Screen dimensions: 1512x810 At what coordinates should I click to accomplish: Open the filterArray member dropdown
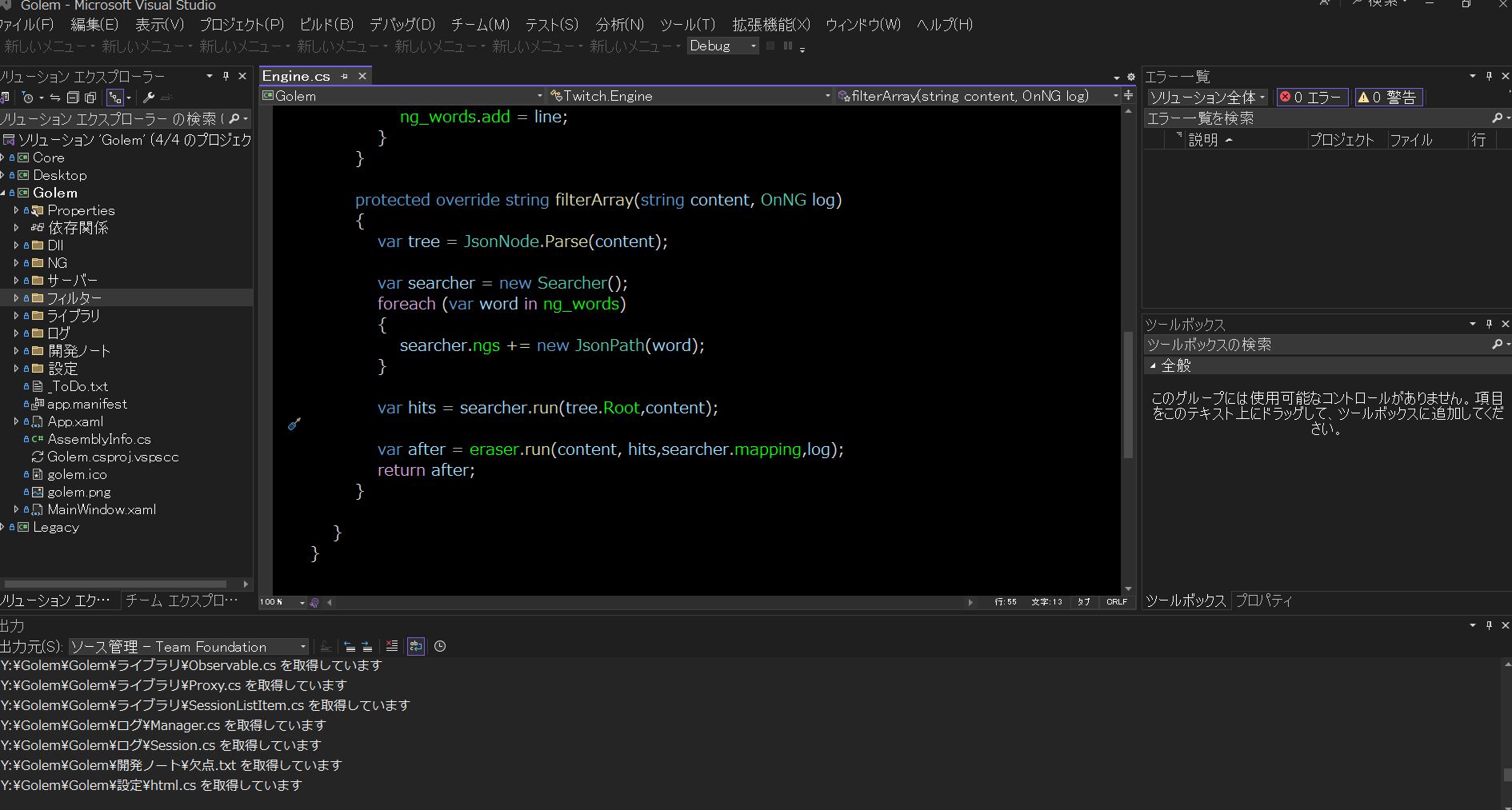pos(978,95)
